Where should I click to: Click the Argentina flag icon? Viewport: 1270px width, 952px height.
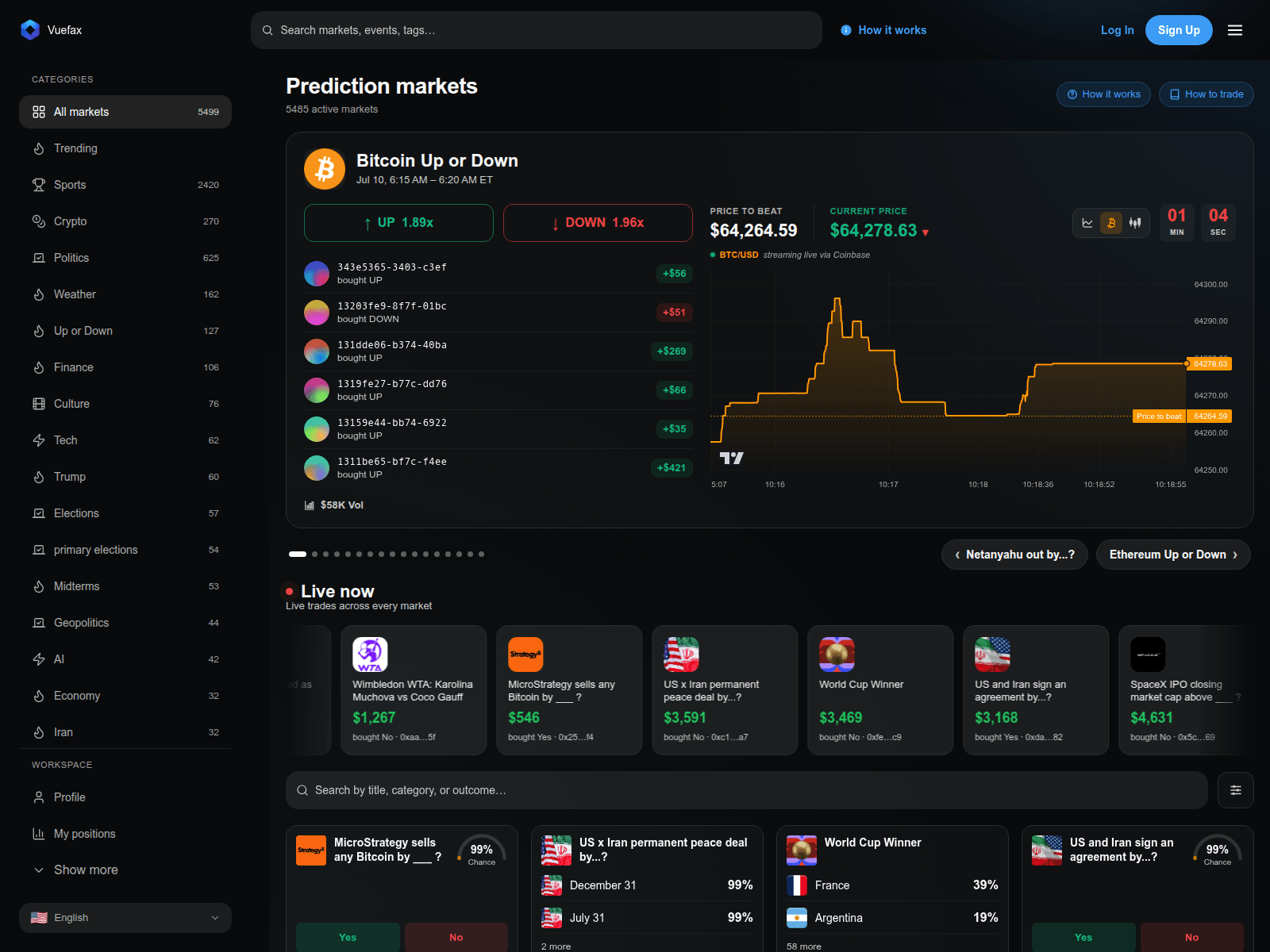coord(797,918)
